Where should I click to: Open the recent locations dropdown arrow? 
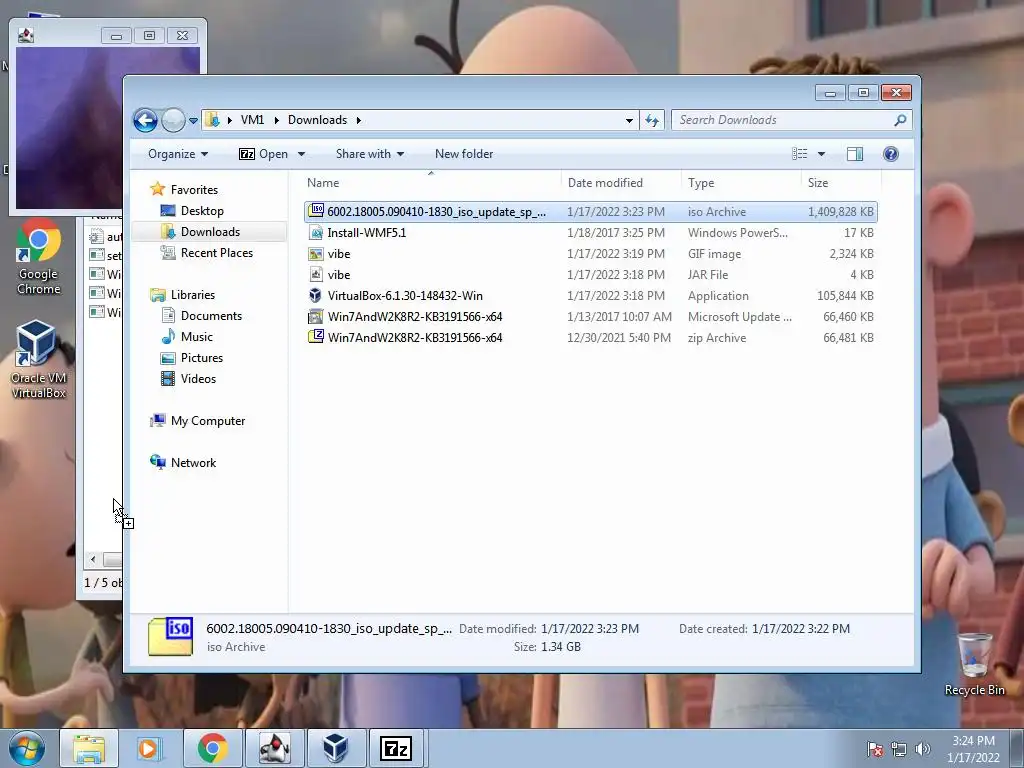click(193, 121)
